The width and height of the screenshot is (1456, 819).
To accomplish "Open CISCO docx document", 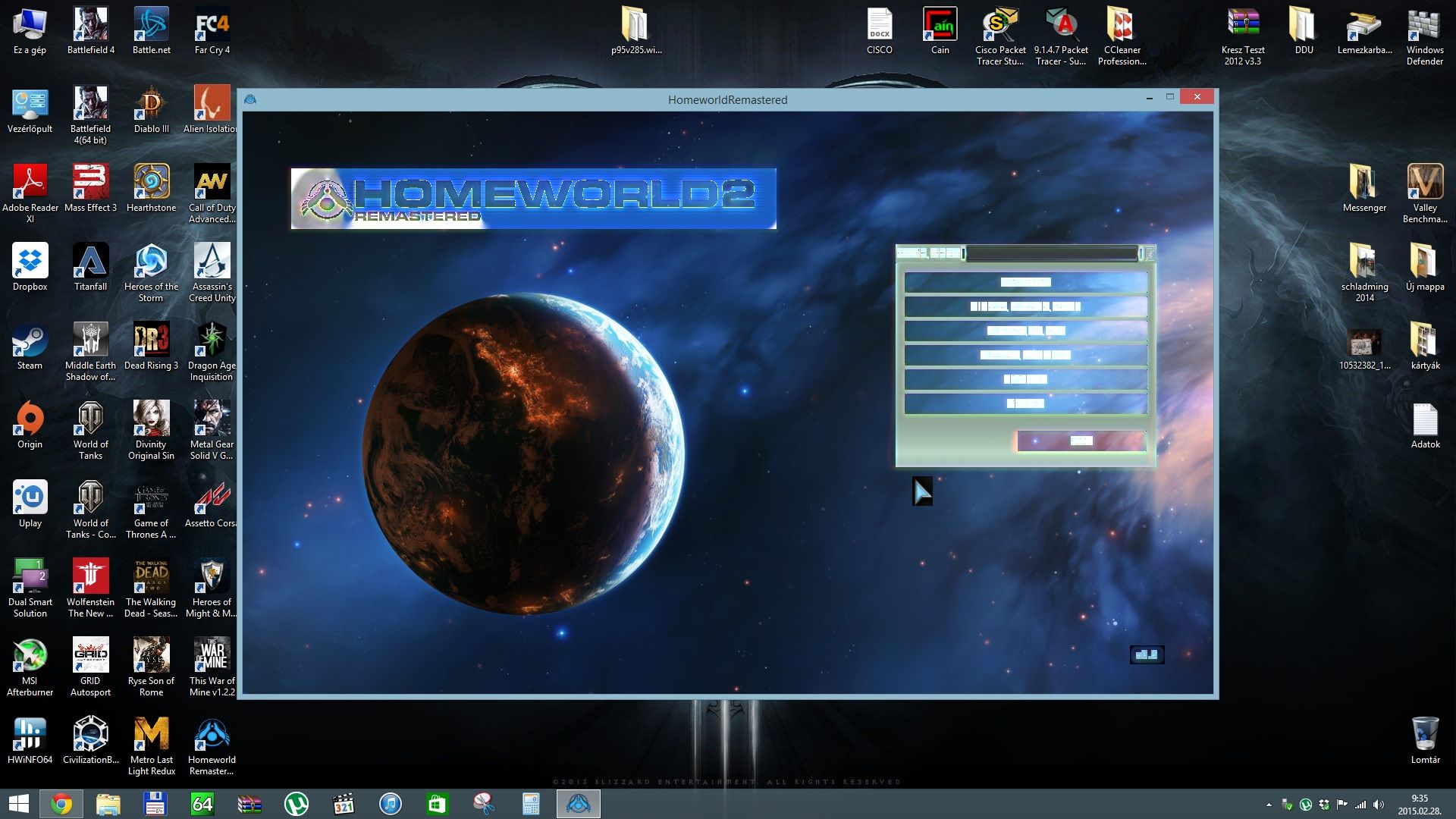I will point(879,31).
